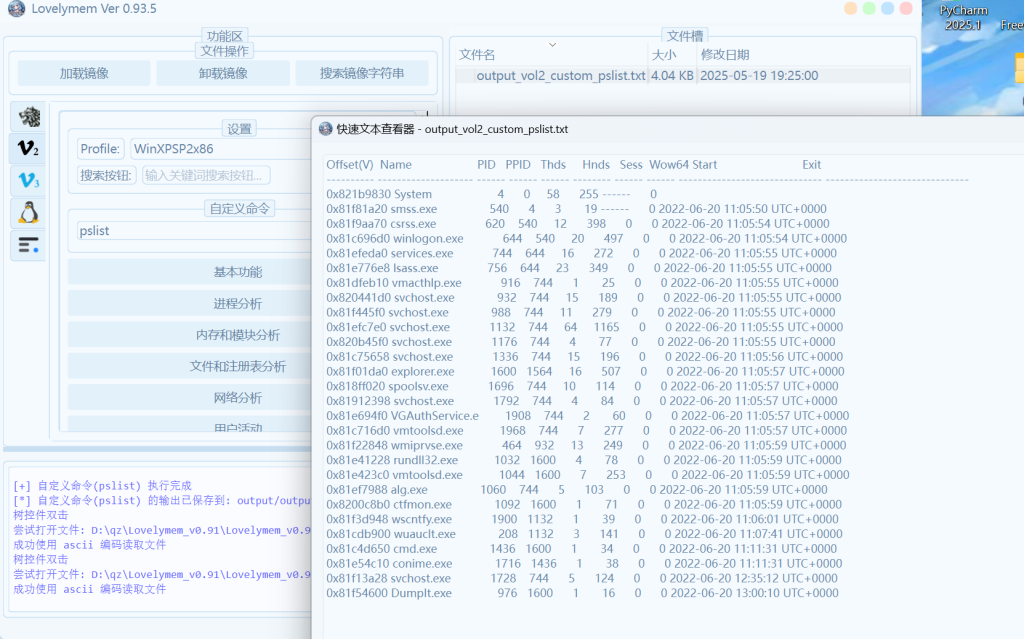Click the Lovelymem app icon in the title bar
1024x639 pixels.
click(14, 9)
